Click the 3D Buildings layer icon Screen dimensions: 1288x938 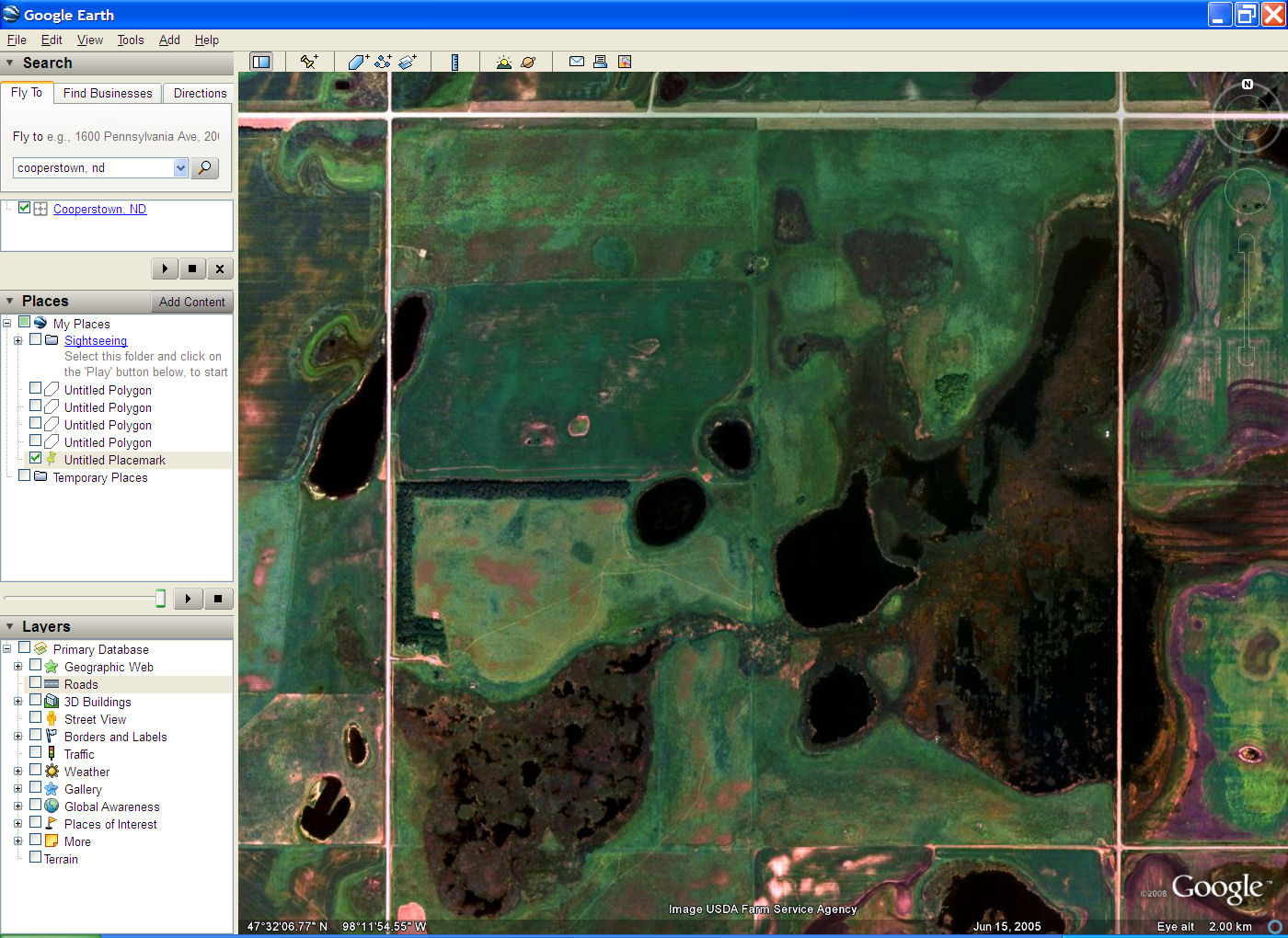pos(52,702)
